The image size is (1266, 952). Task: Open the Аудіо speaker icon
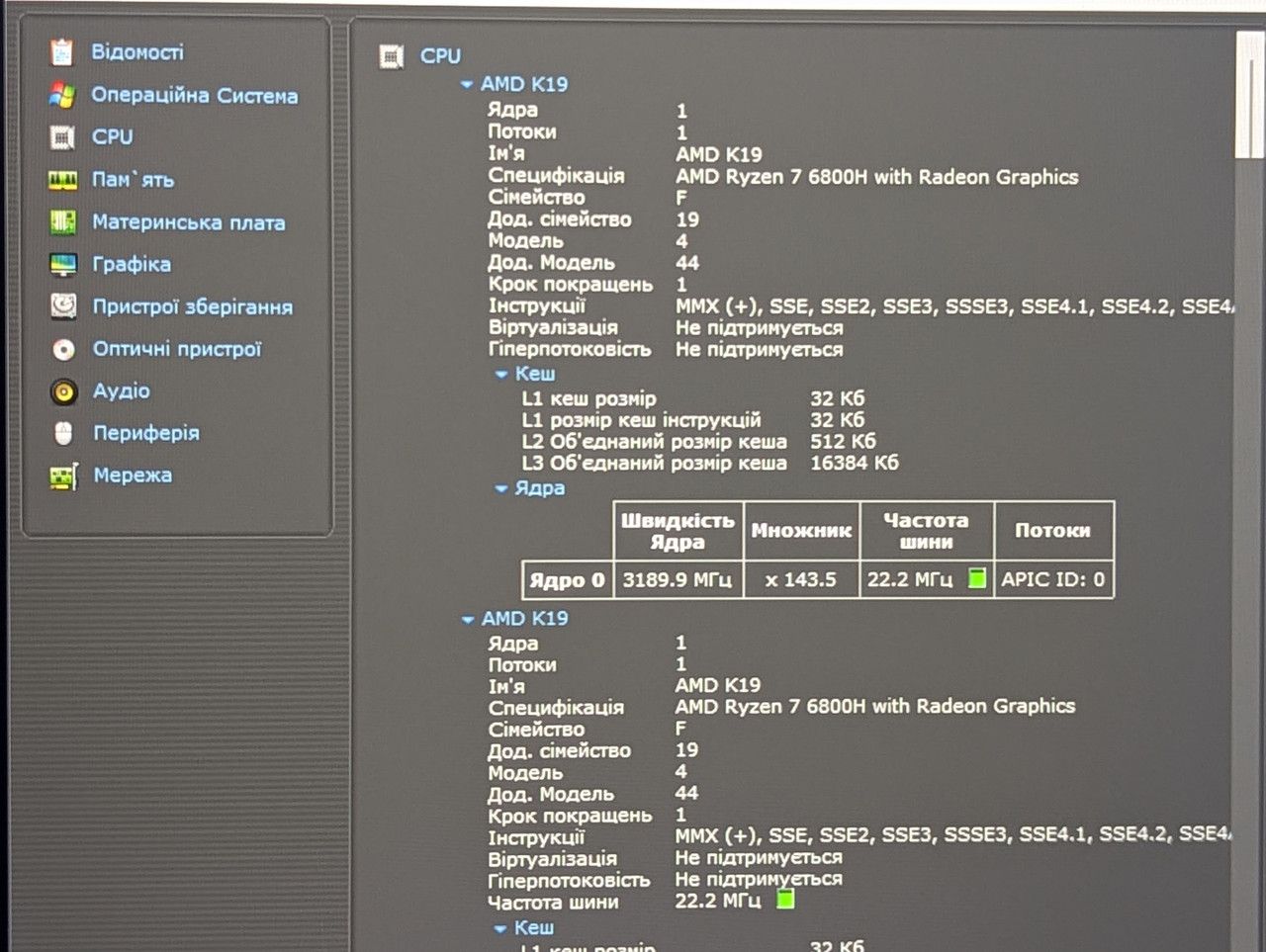pyautogui.click(x=63, y=391)
